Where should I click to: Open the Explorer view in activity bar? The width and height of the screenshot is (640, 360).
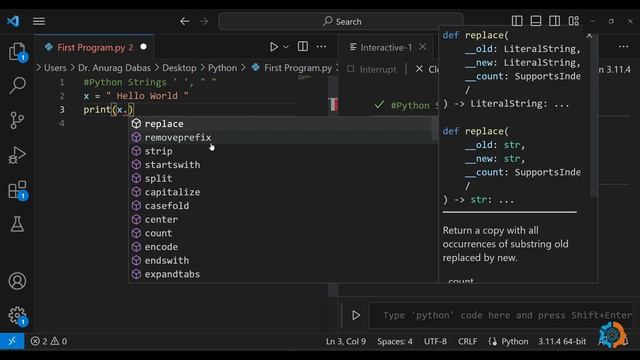click(x=17, y=52)
